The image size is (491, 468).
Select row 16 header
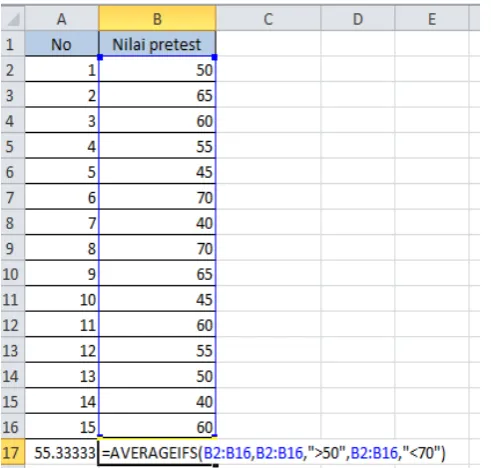(13, 426)
